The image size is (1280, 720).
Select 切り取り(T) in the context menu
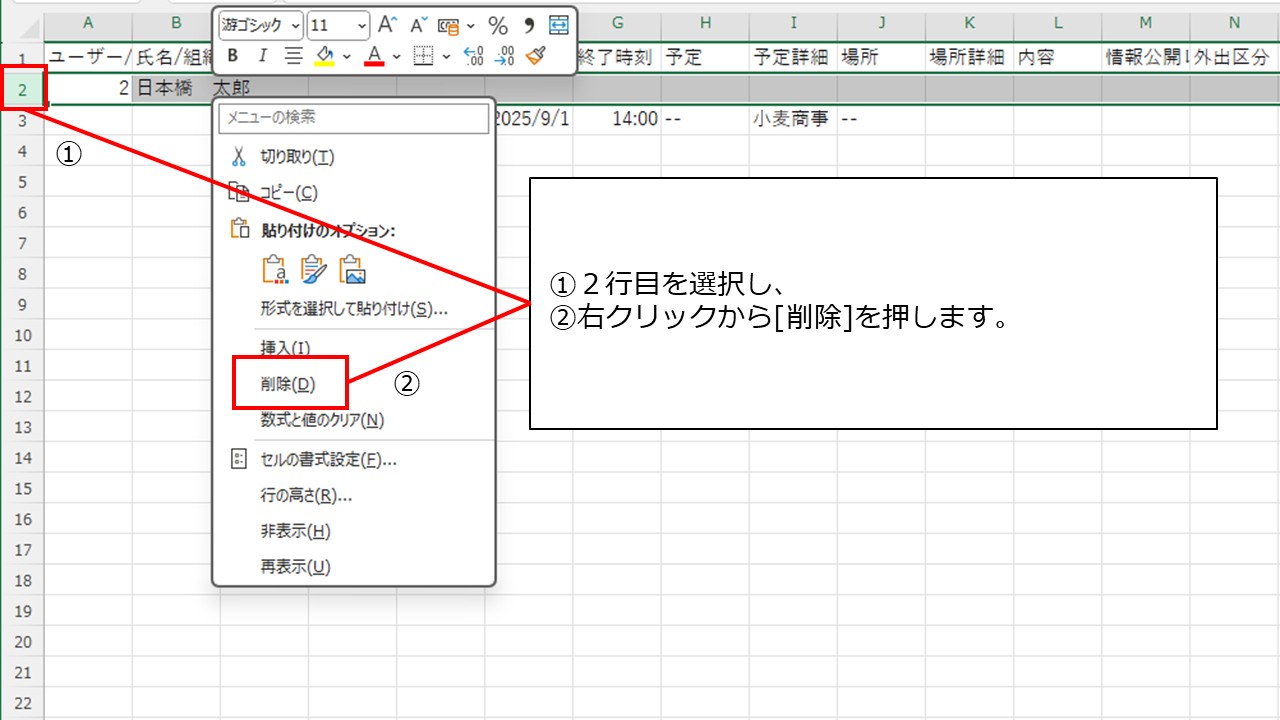(297, 157)
